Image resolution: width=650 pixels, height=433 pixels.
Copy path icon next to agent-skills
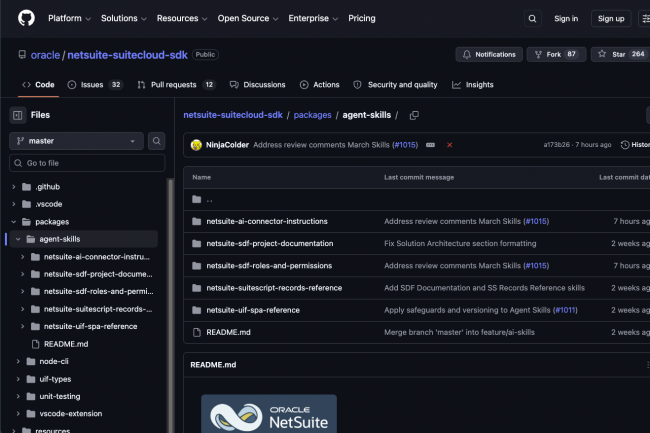coord(413,115)
